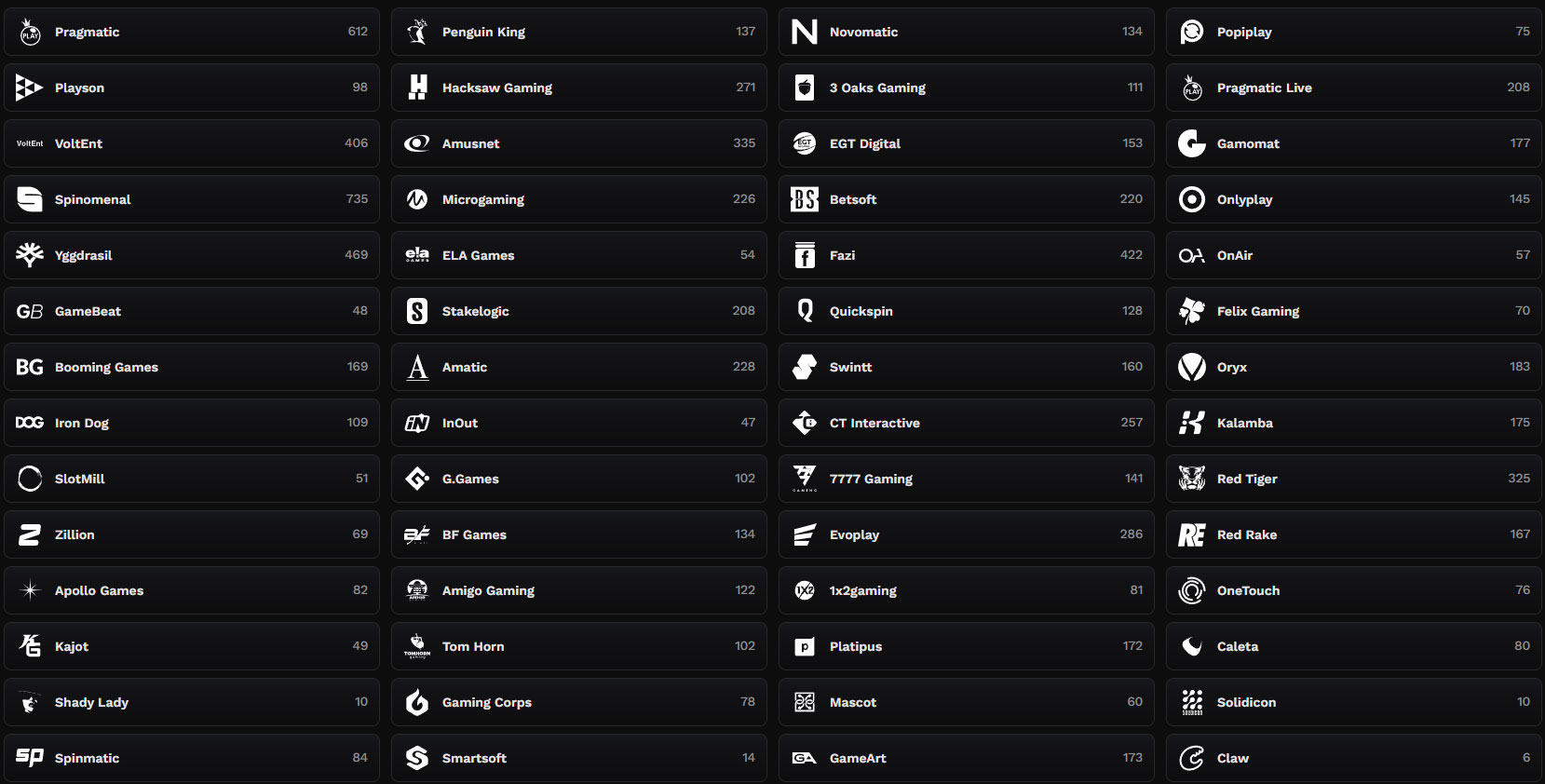The image size is (1545, 784).
Task: Click the Yggdrasil logo icon
Action: click(x=30, y=255)
